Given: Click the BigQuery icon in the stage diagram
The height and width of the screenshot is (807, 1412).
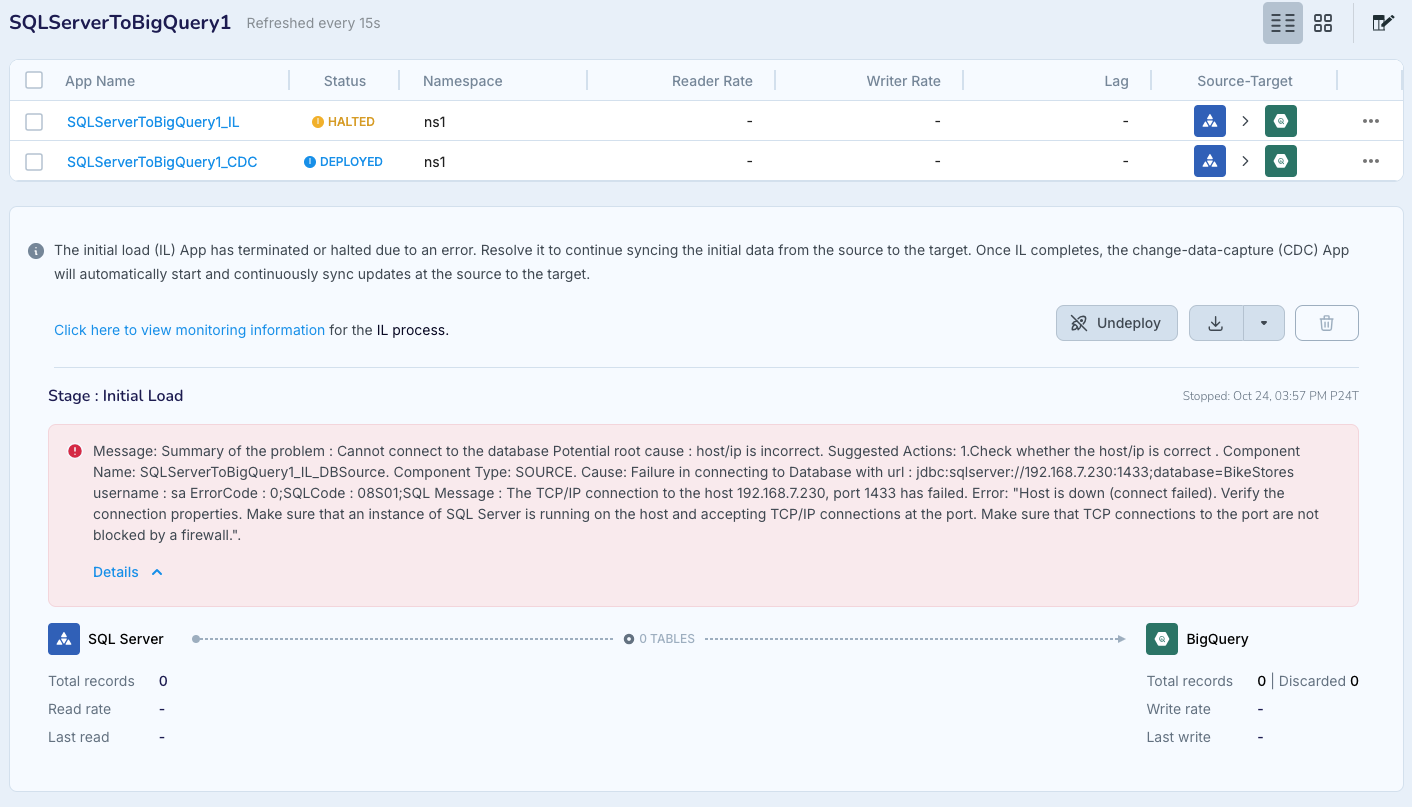Looking at the screenshot, I should coord(1161,639).
